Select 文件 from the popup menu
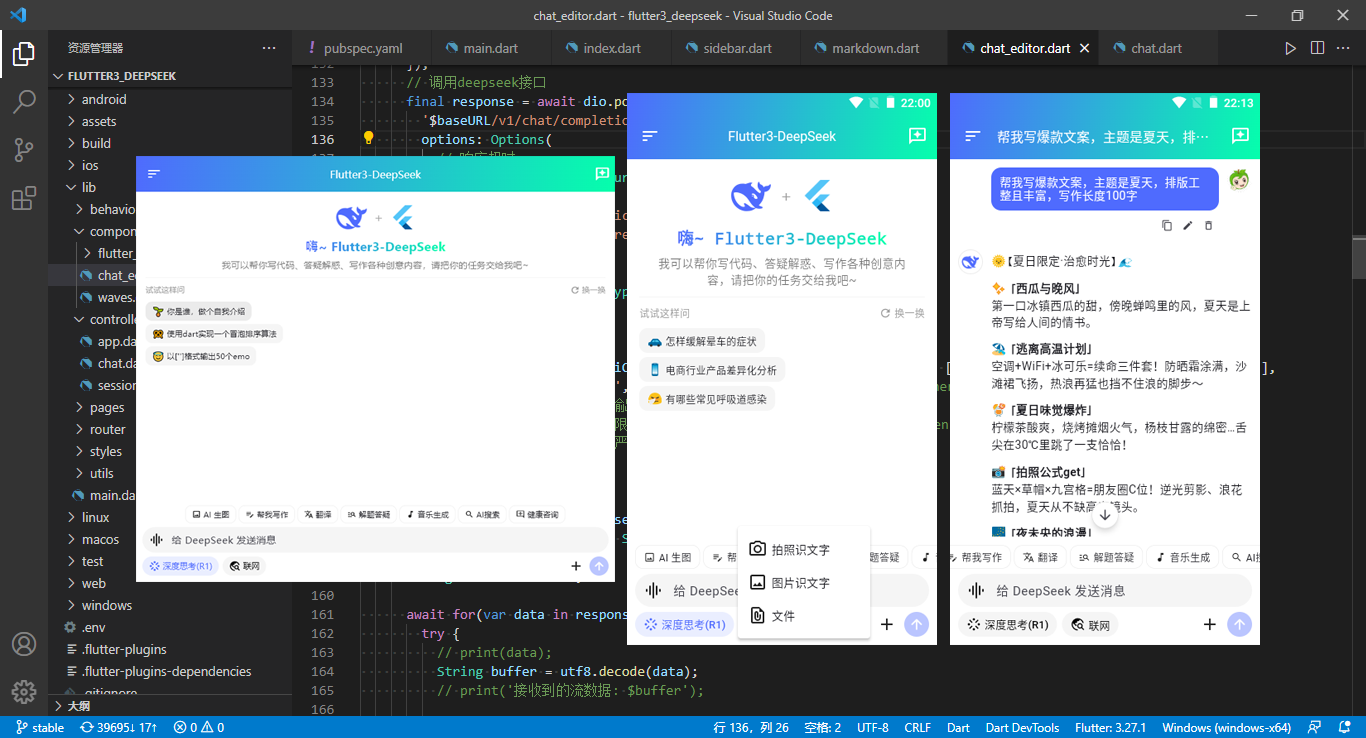The width and height of the screenshot is (1366, 738). [x=804, y=616]
